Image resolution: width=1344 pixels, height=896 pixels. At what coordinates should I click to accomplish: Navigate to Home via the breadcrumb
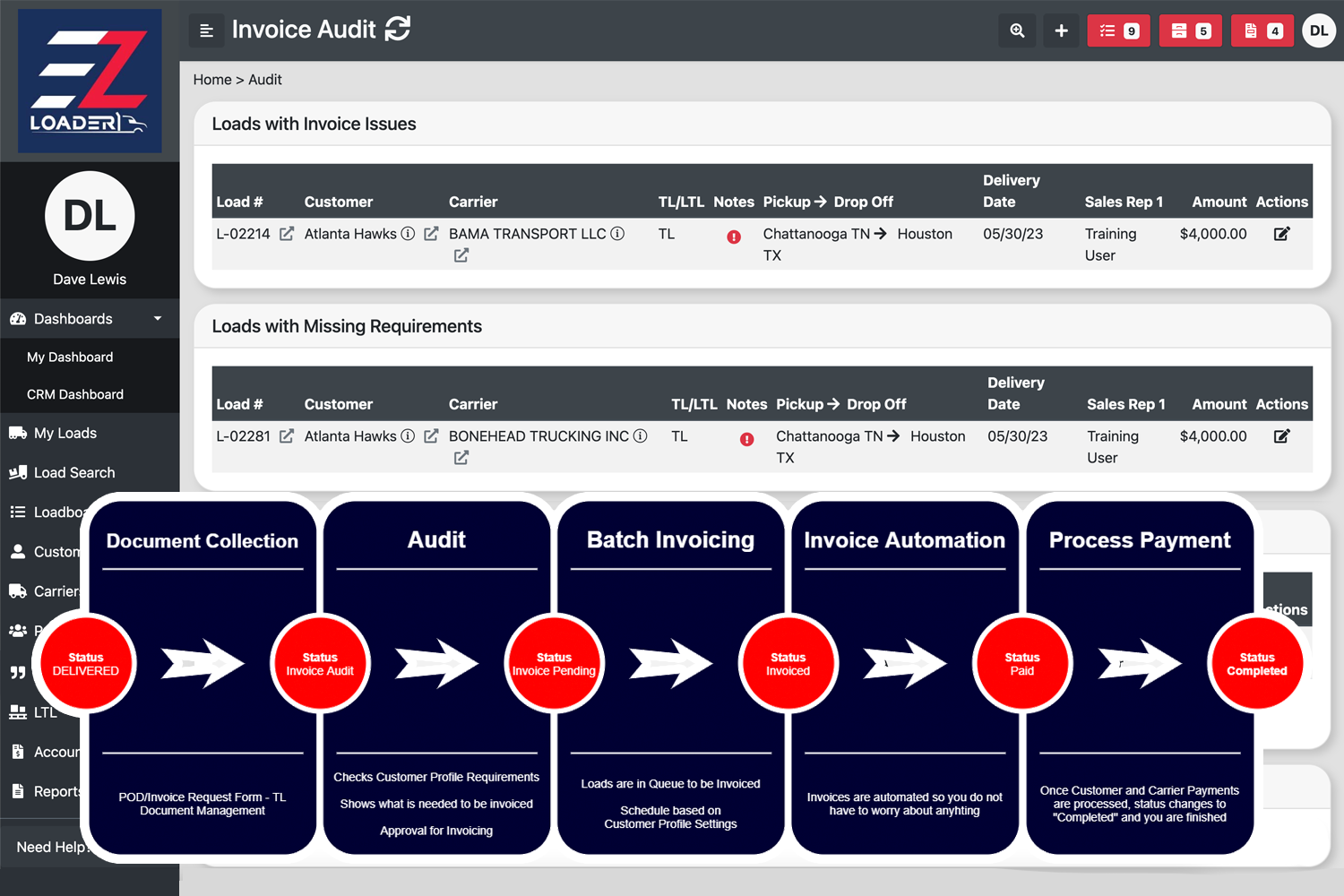point(211,79)
